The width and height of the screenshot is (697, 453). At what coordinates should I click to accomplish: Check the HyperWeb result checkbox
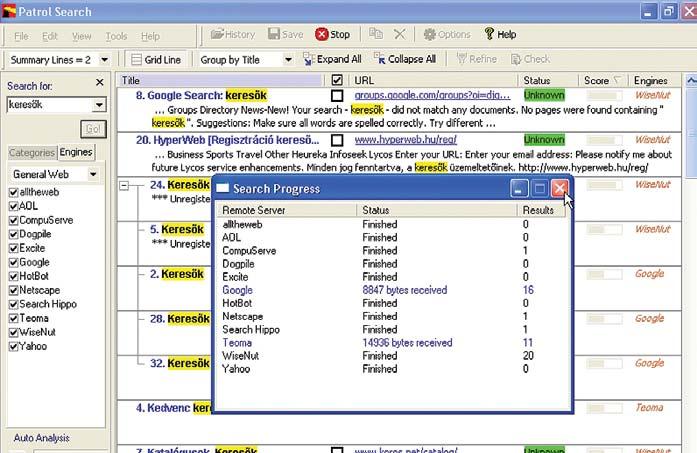point(337,140)
